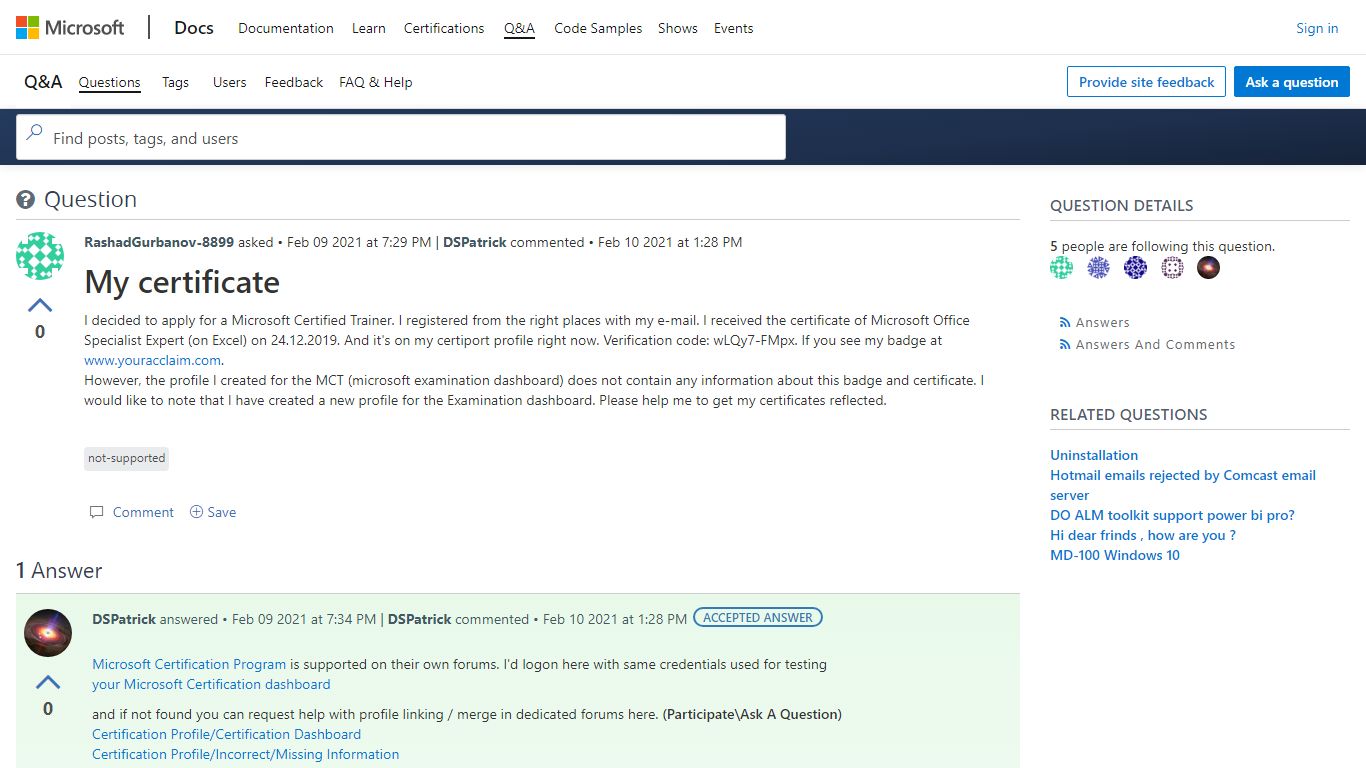Open fourth follower avatar in Question Details

pyautogui.click(x=1172, y=267)
